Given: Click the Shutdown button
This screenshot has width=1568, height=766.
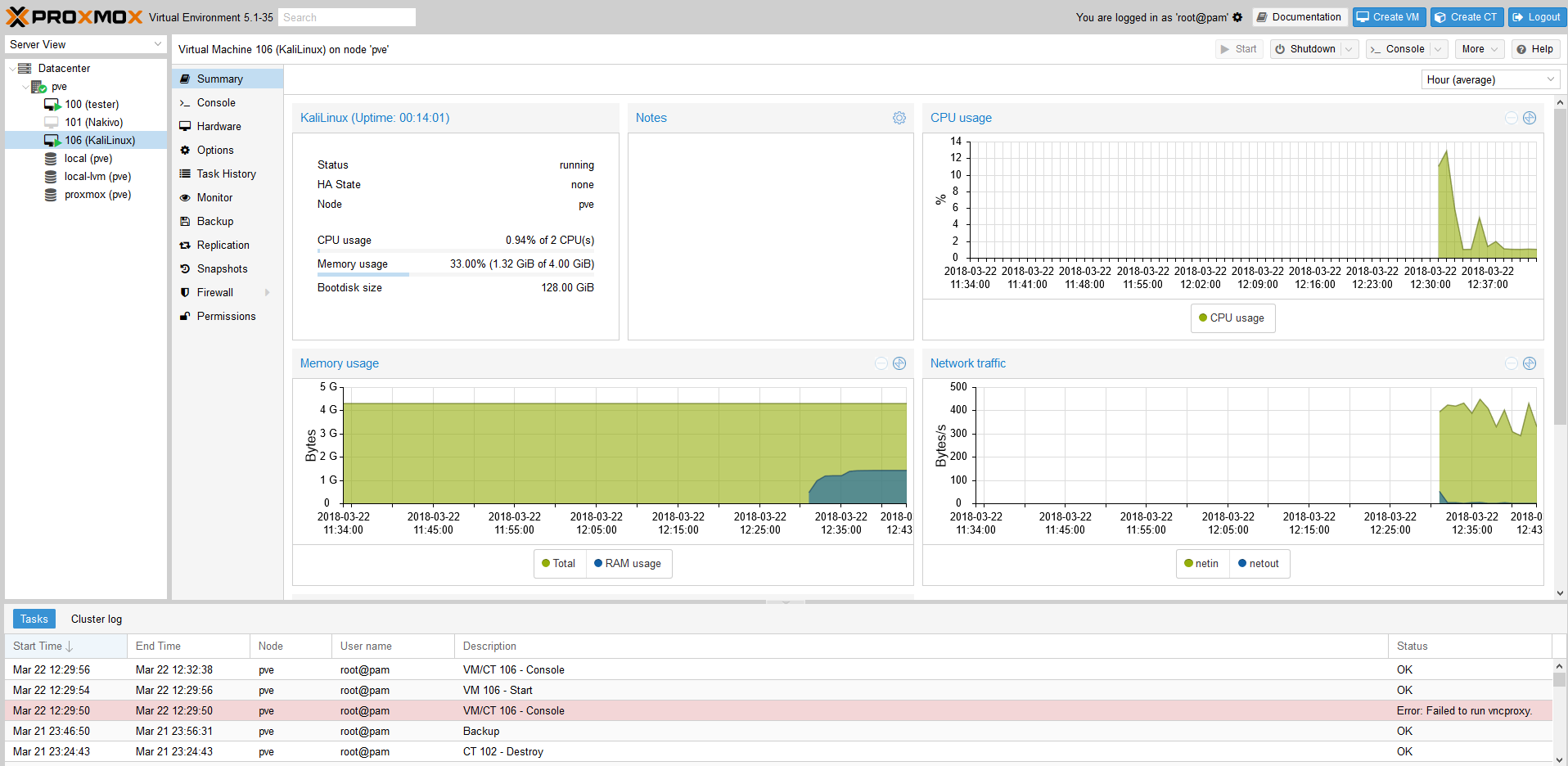Looking at the screenshot, I should click(x=1306, y=49).
